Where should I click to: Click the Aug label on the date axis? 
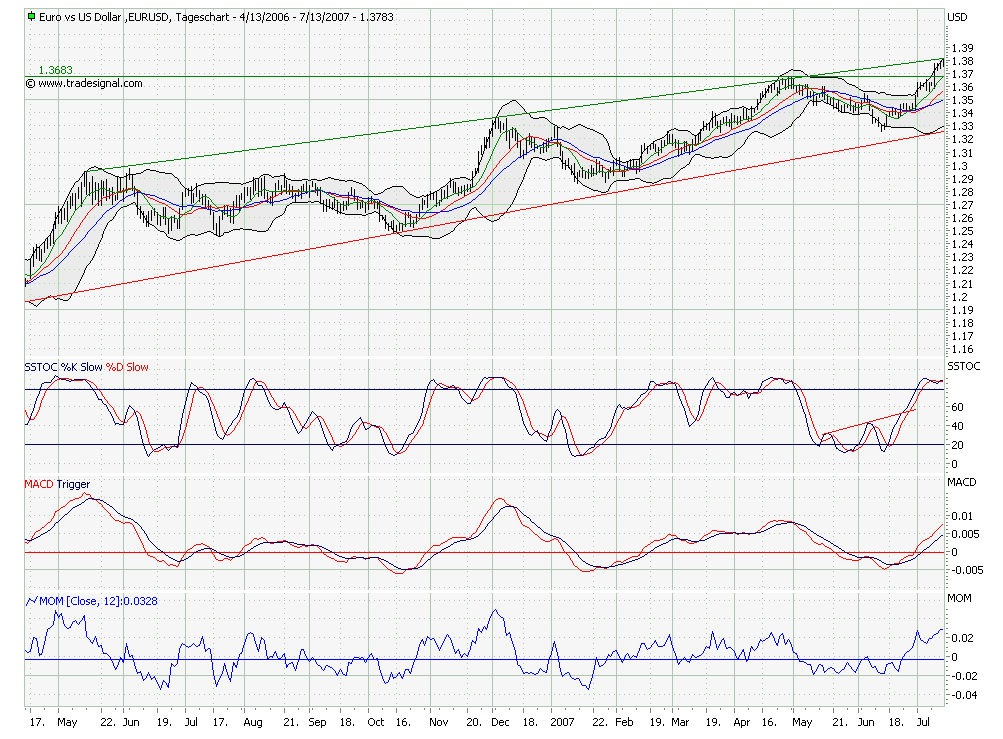pyautogui.click(x=253, y=722)
